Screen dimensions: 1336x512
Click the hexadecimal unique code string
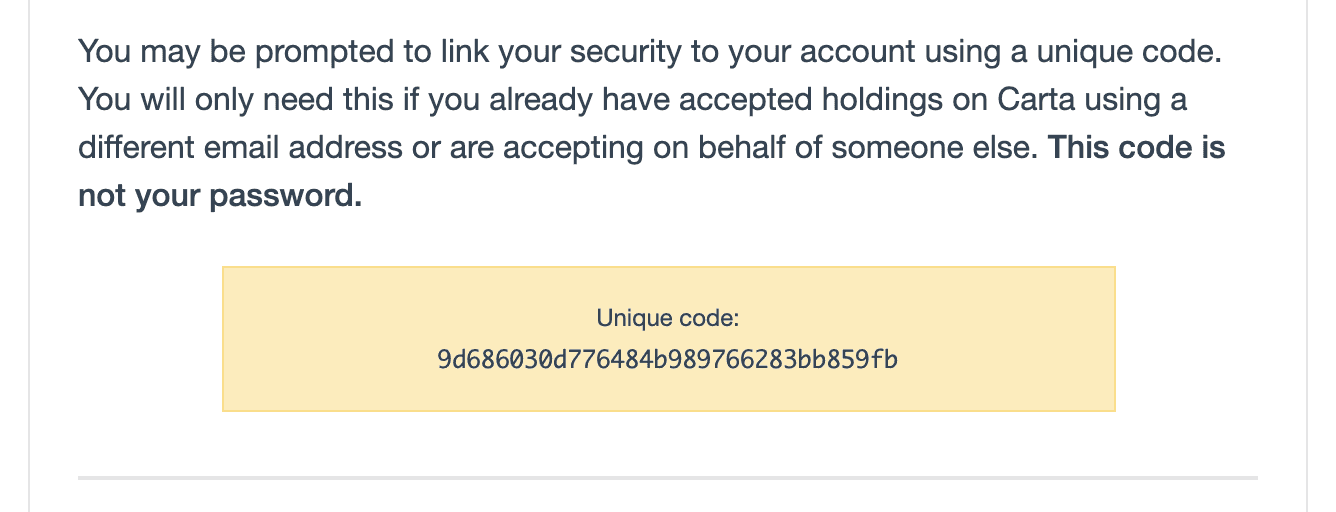click(667, 359)
